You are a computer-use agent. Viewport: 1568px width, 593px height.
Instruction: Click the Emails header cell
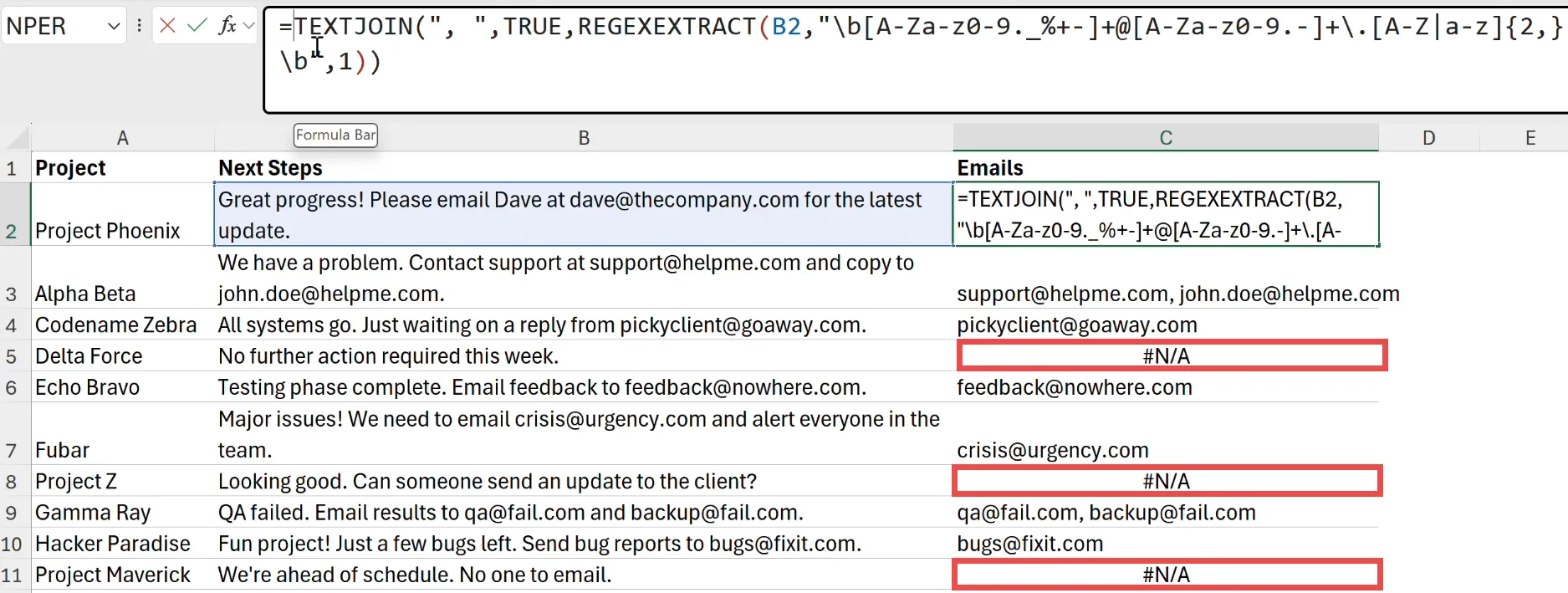tap(1166, 167)
